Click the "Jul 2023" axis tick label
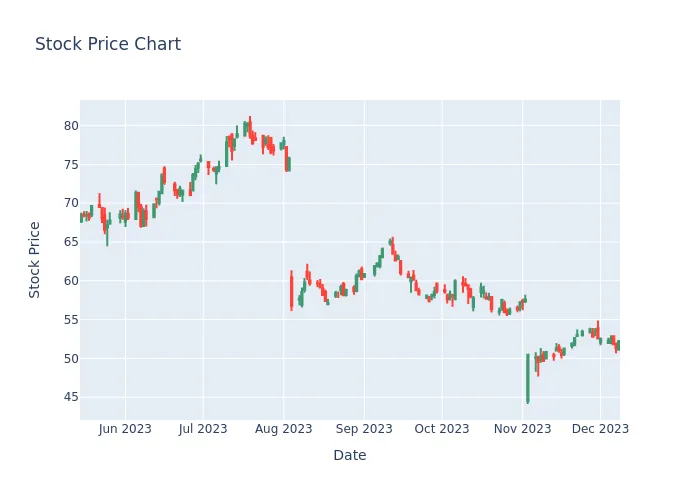This screenshot has height=500, width=700. 203,429
